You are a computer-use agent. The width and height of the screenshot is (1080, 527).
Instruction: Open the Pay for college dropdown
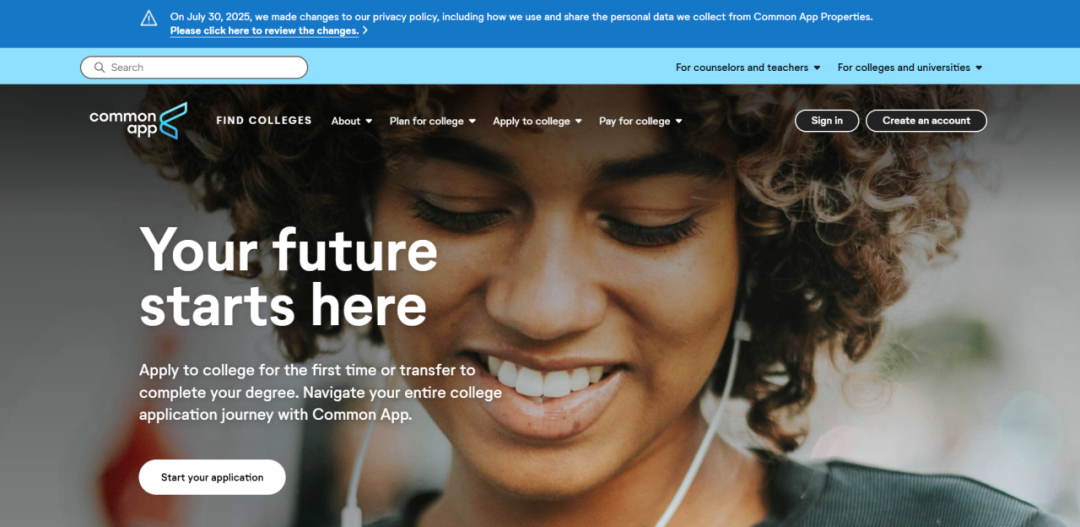pos(641,121)
